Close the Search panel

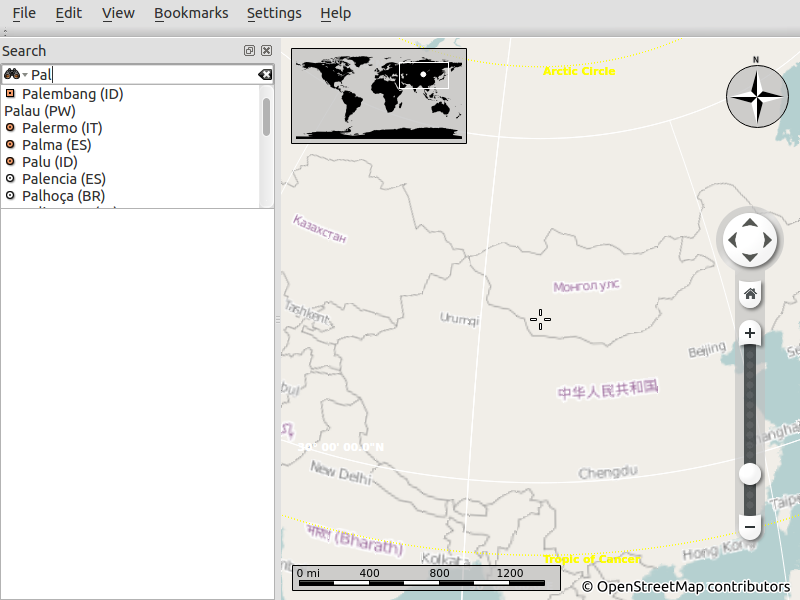pyautogui.click(x=266, y=51)
